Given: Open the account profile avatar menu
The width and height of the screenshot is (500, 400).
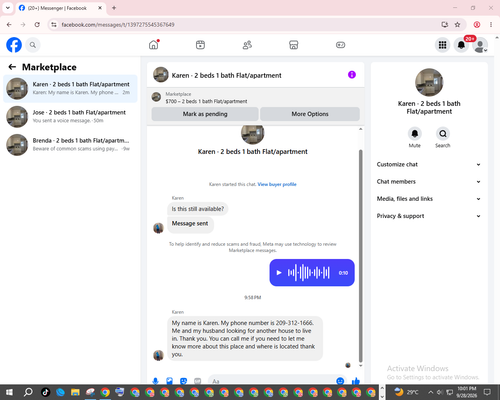Looking at the screenshot, I should click(x=480, y=45).
